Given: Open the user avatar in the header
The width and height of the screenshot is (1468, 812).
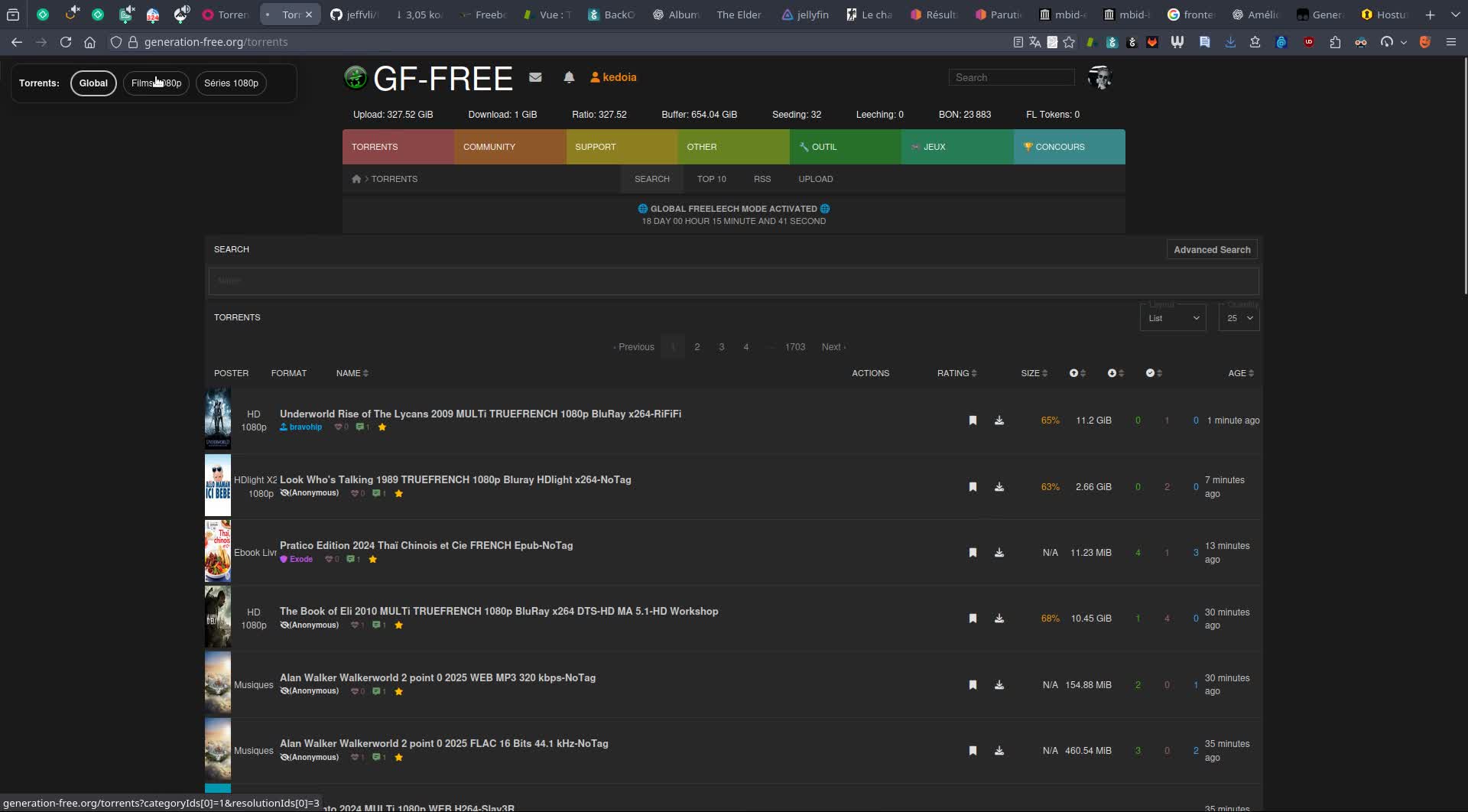Looking at the screenshot, I should click(x=1099, y=77).
